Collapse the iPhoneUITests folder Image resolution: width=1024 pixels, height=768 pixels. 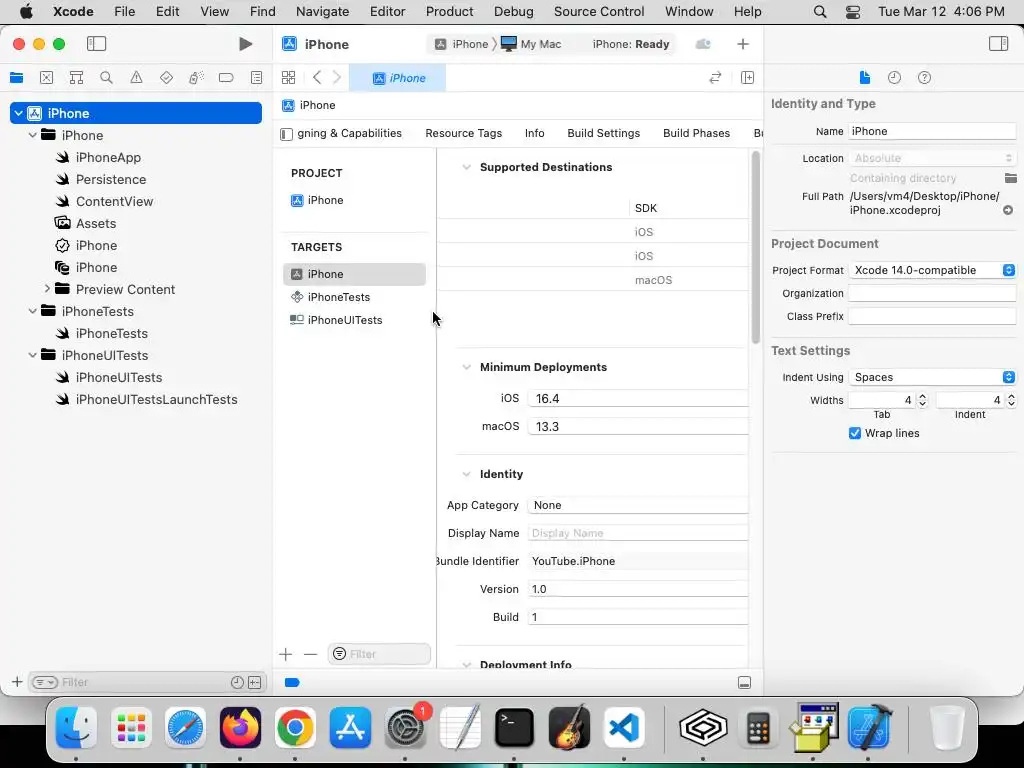(x=33, y=355)
